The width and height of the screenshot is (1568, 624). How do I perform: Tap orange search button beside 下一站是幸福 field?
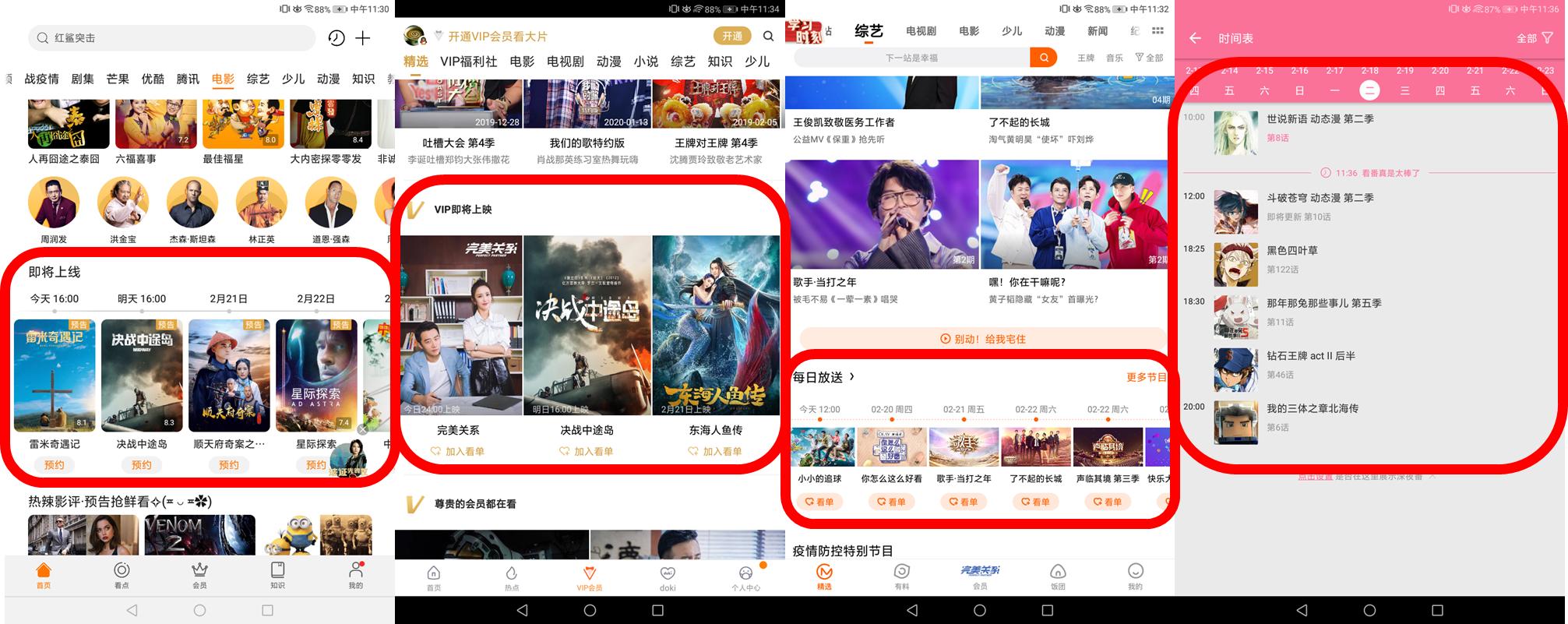pos(1044,57)
